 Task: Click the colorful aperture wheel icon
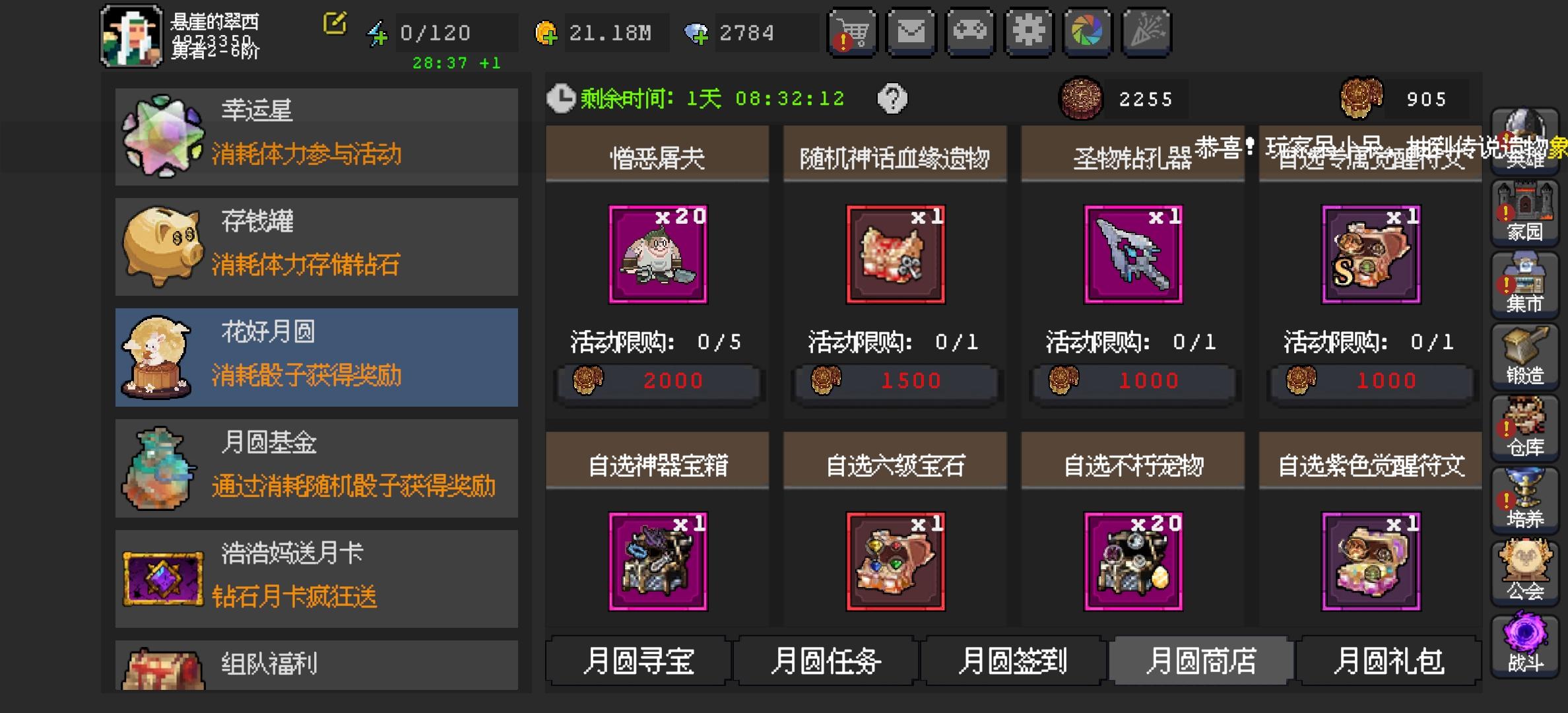[1088, 32]
